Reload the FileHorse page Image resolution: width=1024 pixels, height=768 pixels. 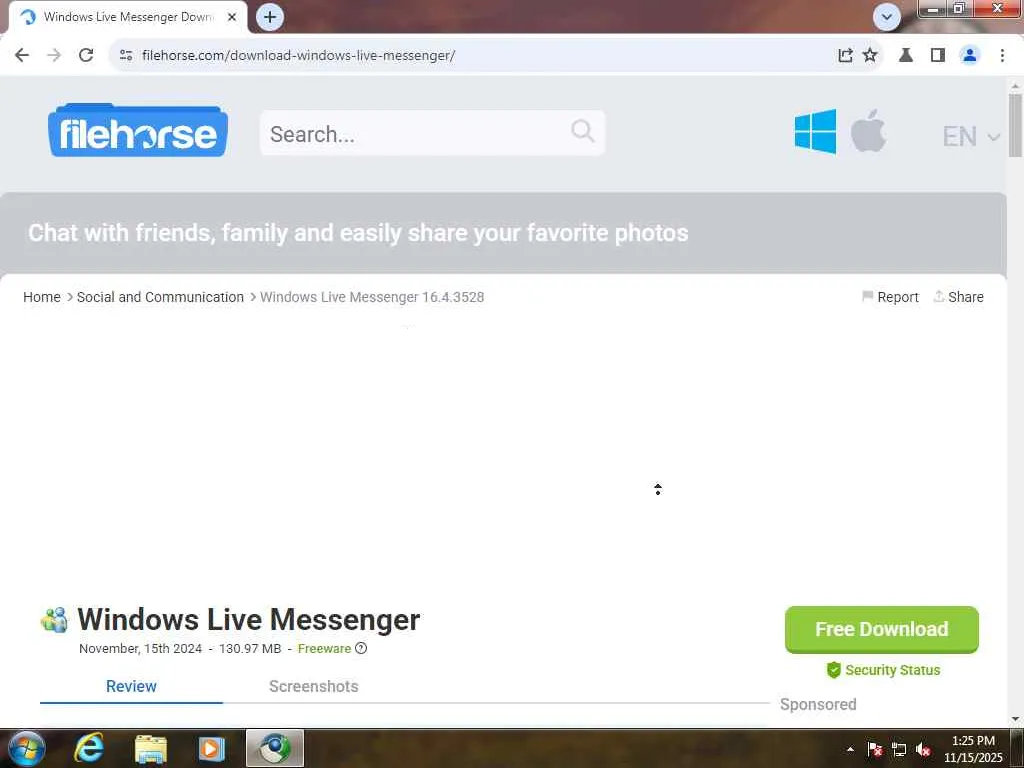(86, 56)
